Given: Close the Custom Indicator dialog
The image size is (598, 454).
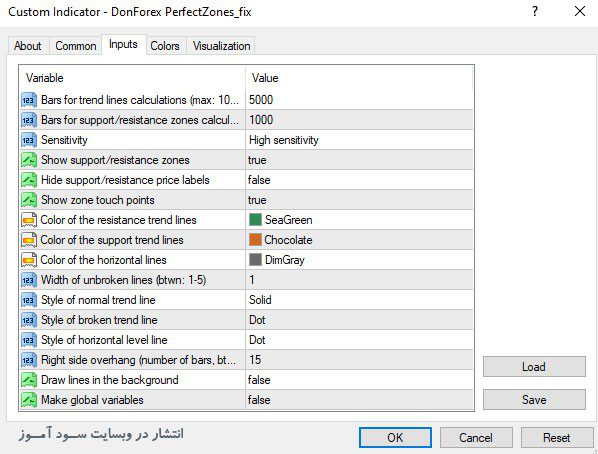Looking at the screenshot, I should [580, 11].
